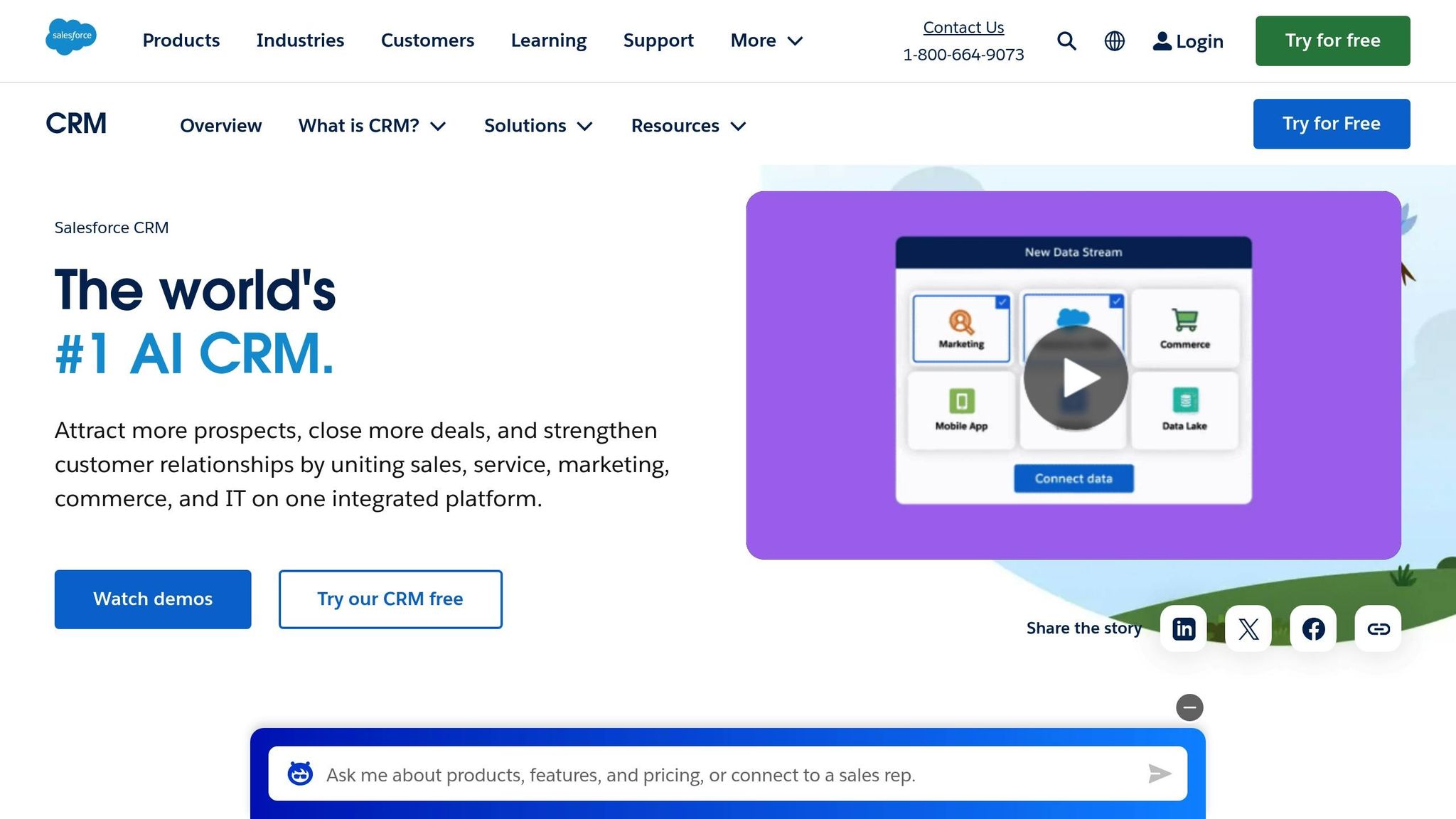The image size is (1456, 819).
Task: Click the Login link text
Action: click(x=1199, y=41)
